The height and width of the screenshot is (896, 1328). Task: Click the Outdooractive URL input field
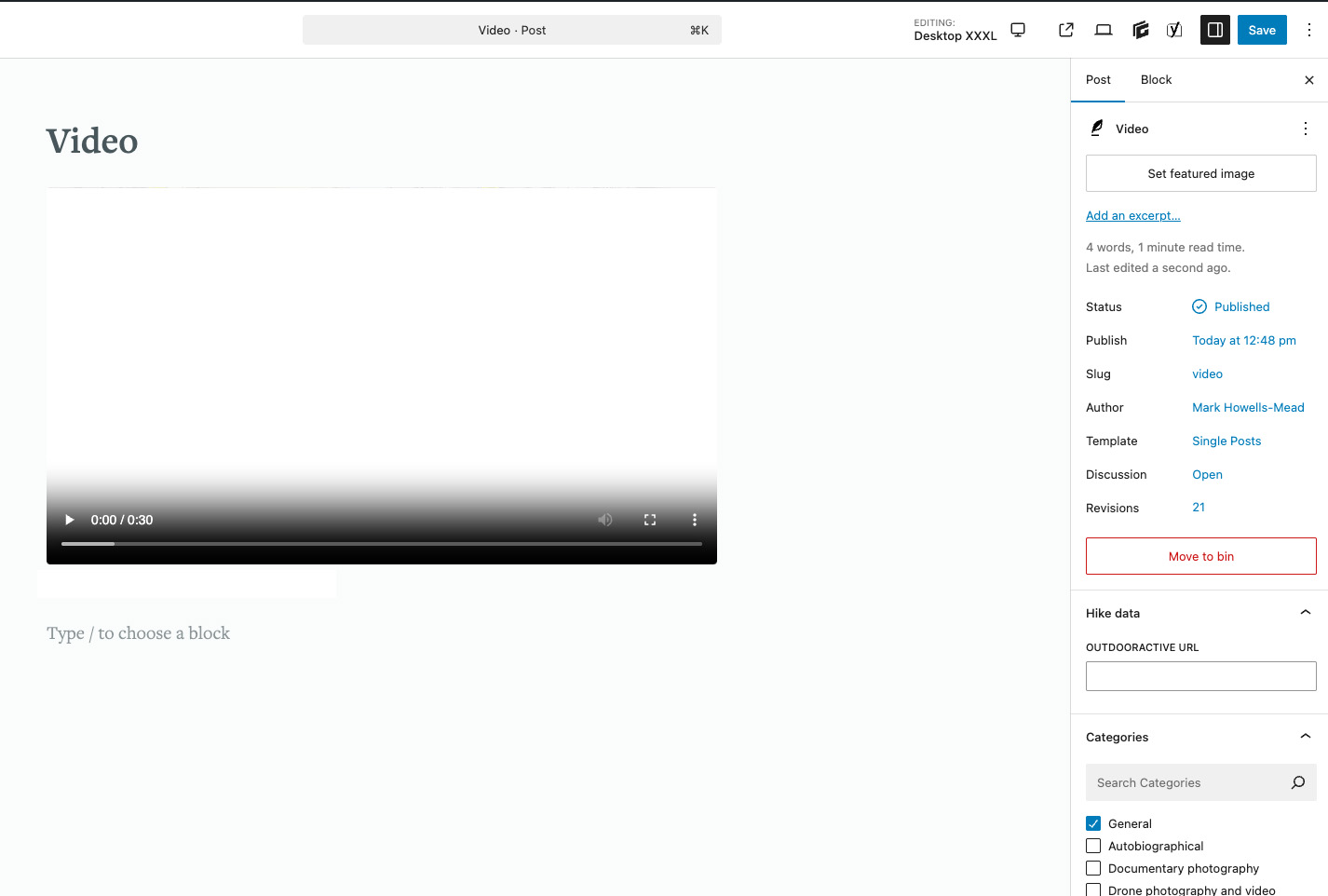coord(1200,676)
